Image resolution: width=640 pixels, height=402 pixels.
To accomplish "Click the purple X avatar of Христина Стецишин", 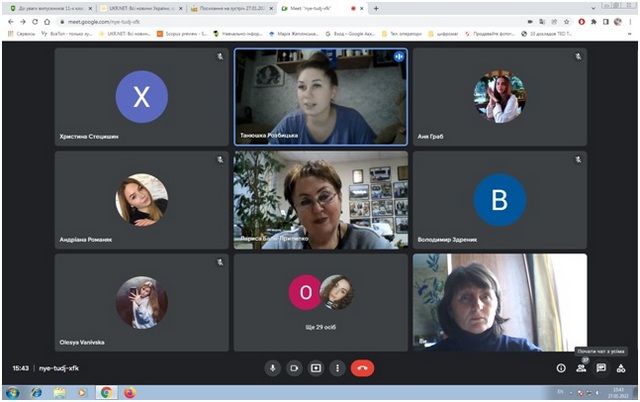I will pyautogui.click(x=142, y=97).
